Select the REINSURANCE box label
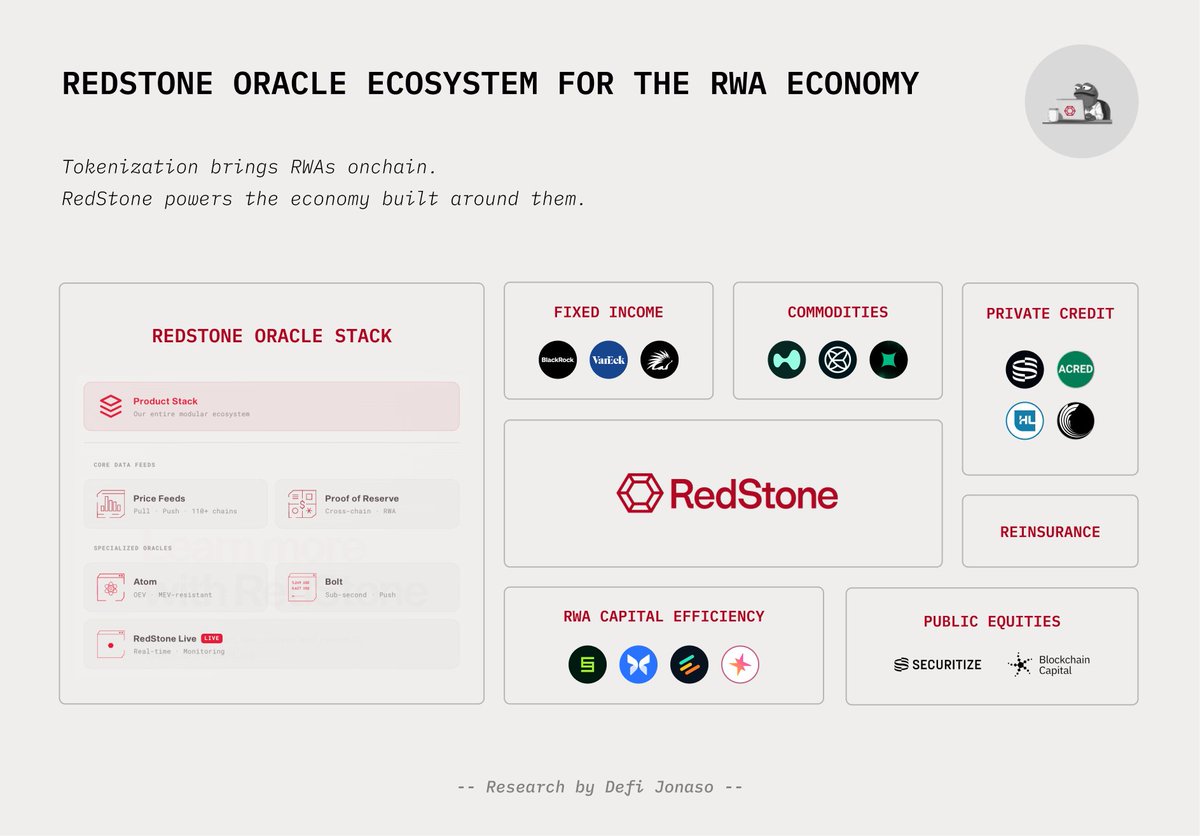This screenshot has width=1200, height=836. [x=1050, y=532]
